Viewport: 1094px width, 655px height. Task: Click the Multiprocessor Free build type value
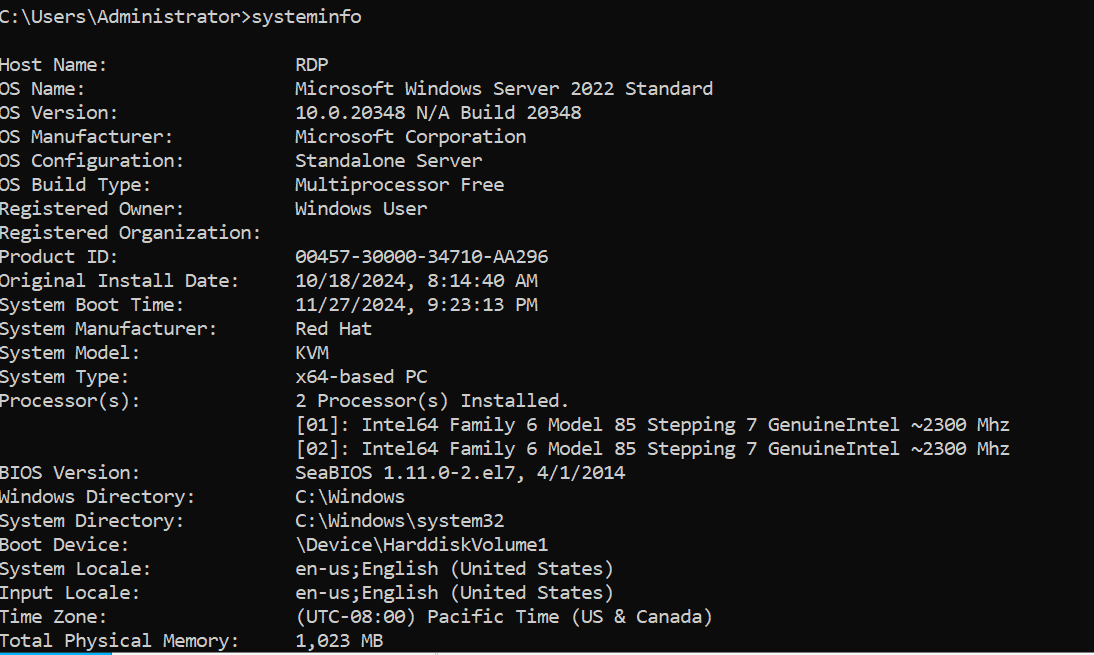point(399,185)
